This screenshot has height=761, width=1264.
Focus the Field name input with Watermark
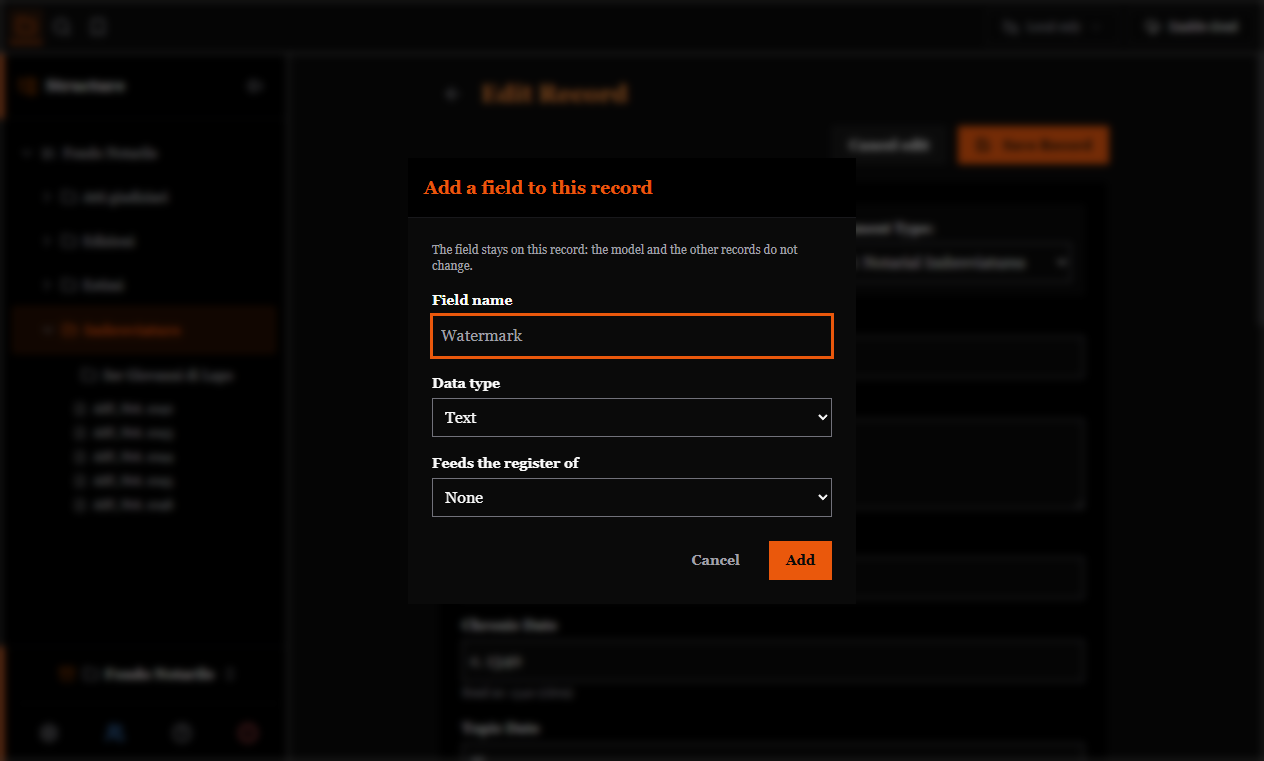631,336
